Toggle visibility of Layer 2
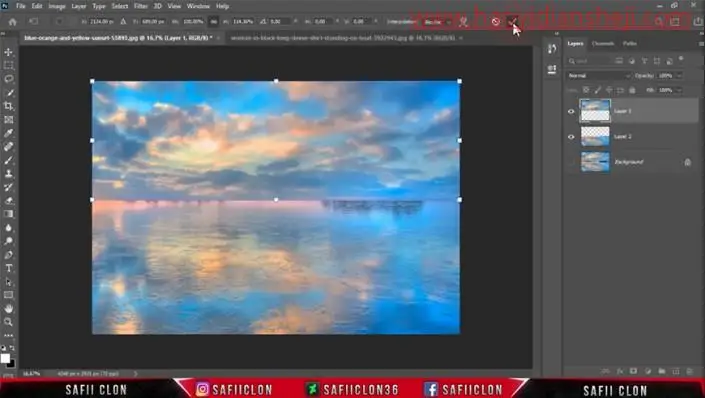Screen dimensions: 705x398 (x=571, y=137)
